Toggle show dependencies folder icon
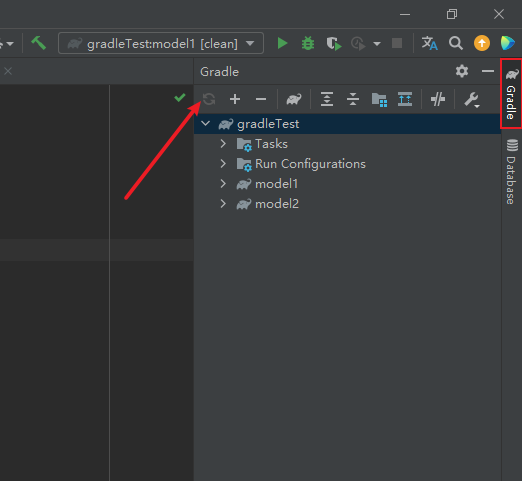Screen dimensions: 522x481 pyautogui.click(x=379, y=99)
